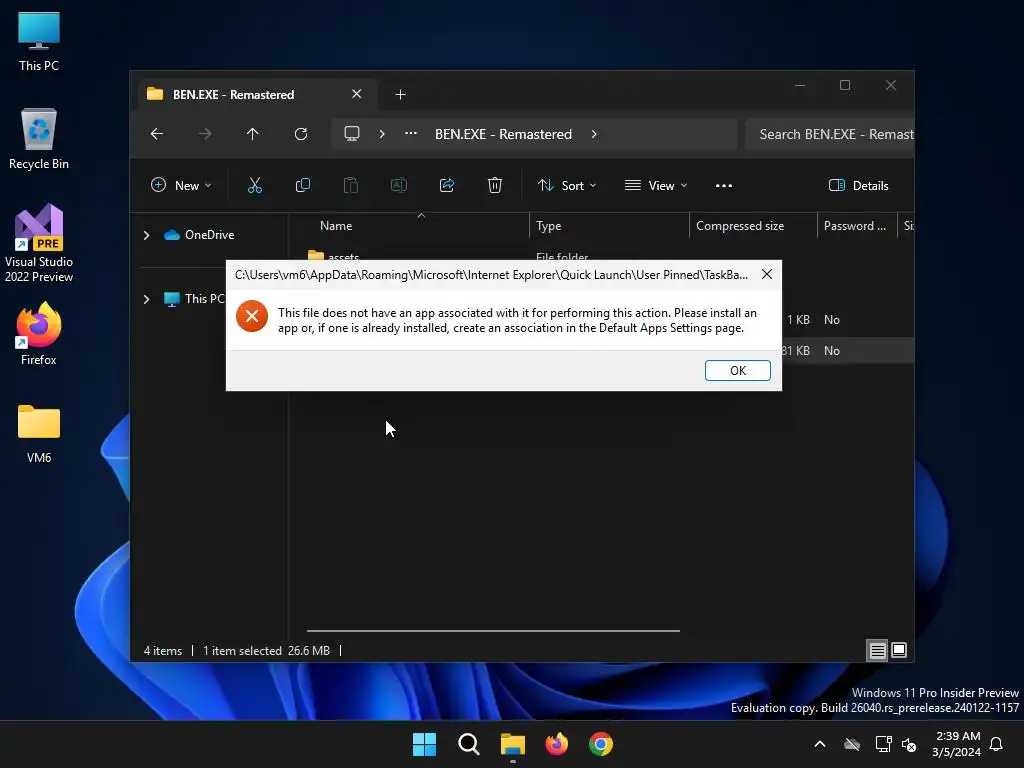
Task: Click the 4 items status text
Action: pos(163,650)
